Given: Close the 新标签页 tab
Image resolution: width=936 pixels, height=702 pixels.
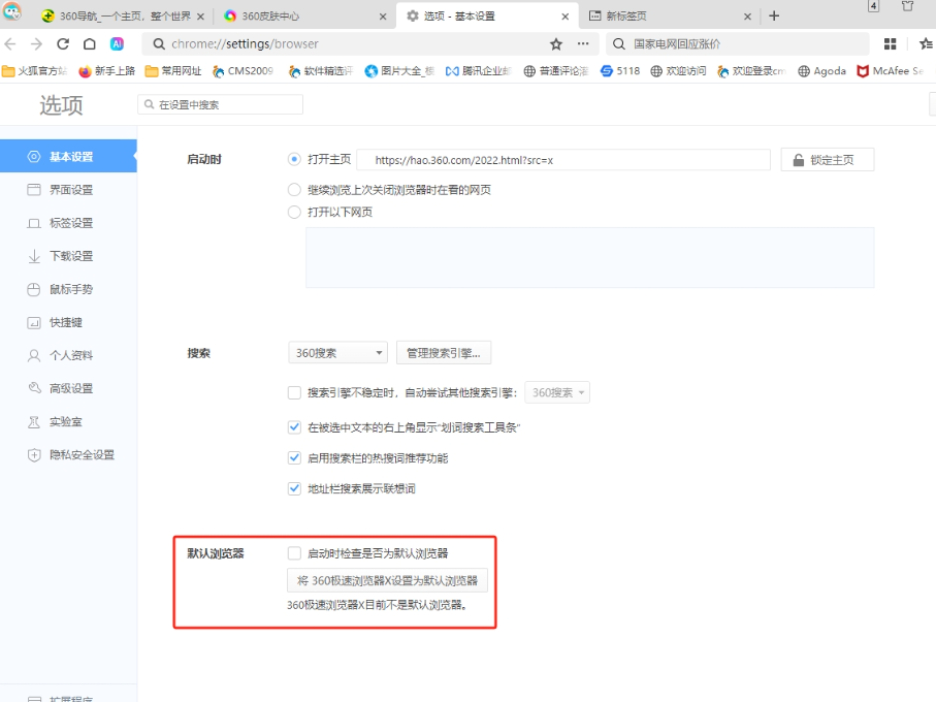Looking at the screenshot, I should point(747,17).
